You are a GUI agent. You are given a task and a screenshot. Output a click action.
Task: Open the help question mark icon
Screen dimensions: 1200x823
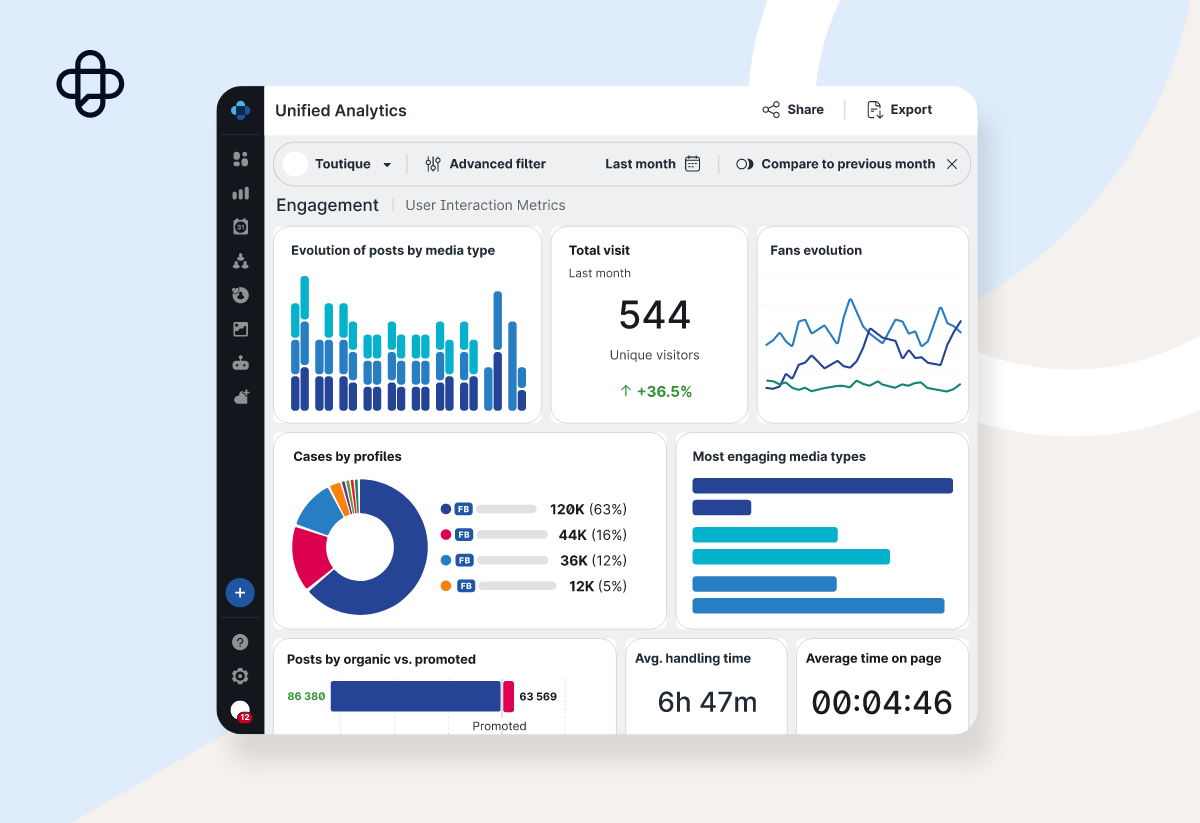(x=240, y=642)
